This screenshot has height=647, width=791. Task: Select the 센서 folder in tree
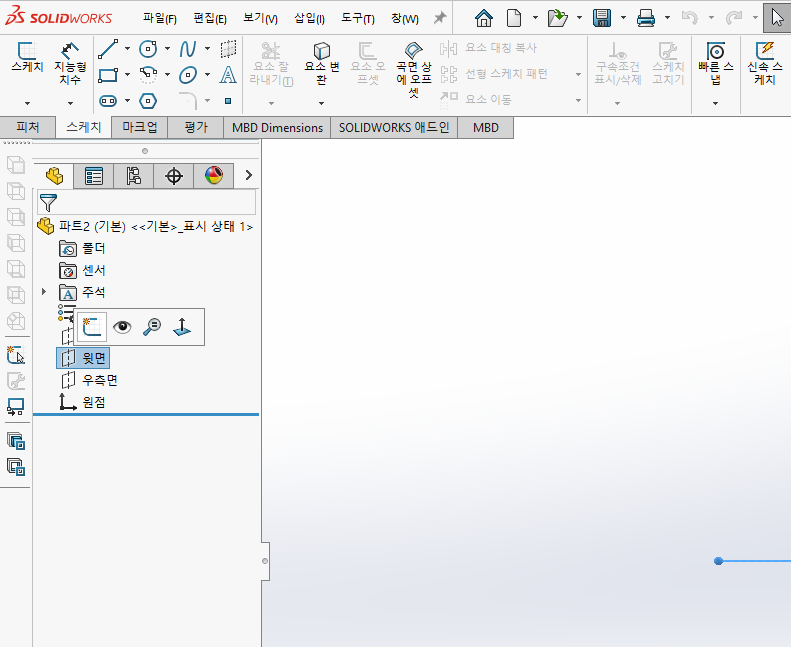click(x=83, y=270)
